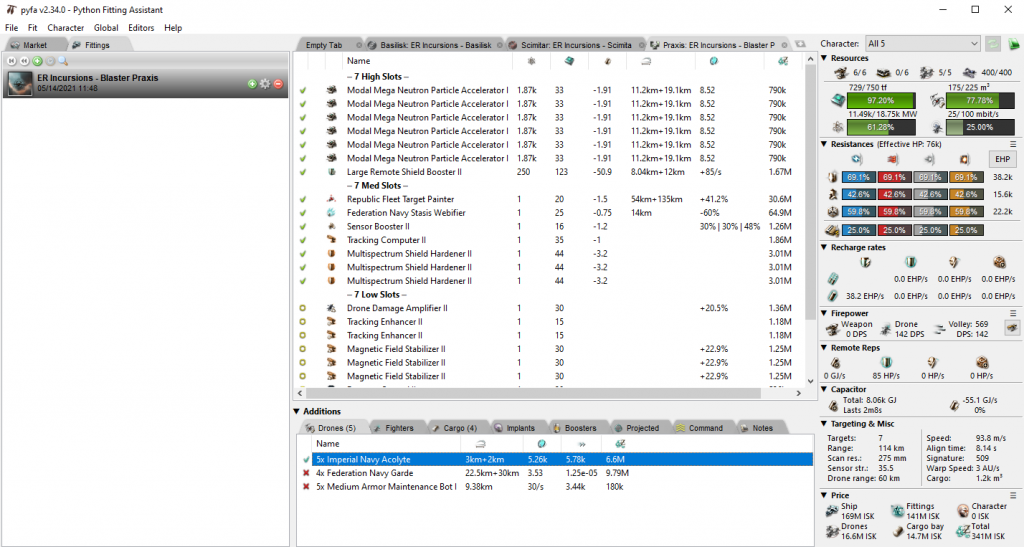
Task: Toggle state of Federation Navy Stasis Webifier
Action: click(302, 213)
